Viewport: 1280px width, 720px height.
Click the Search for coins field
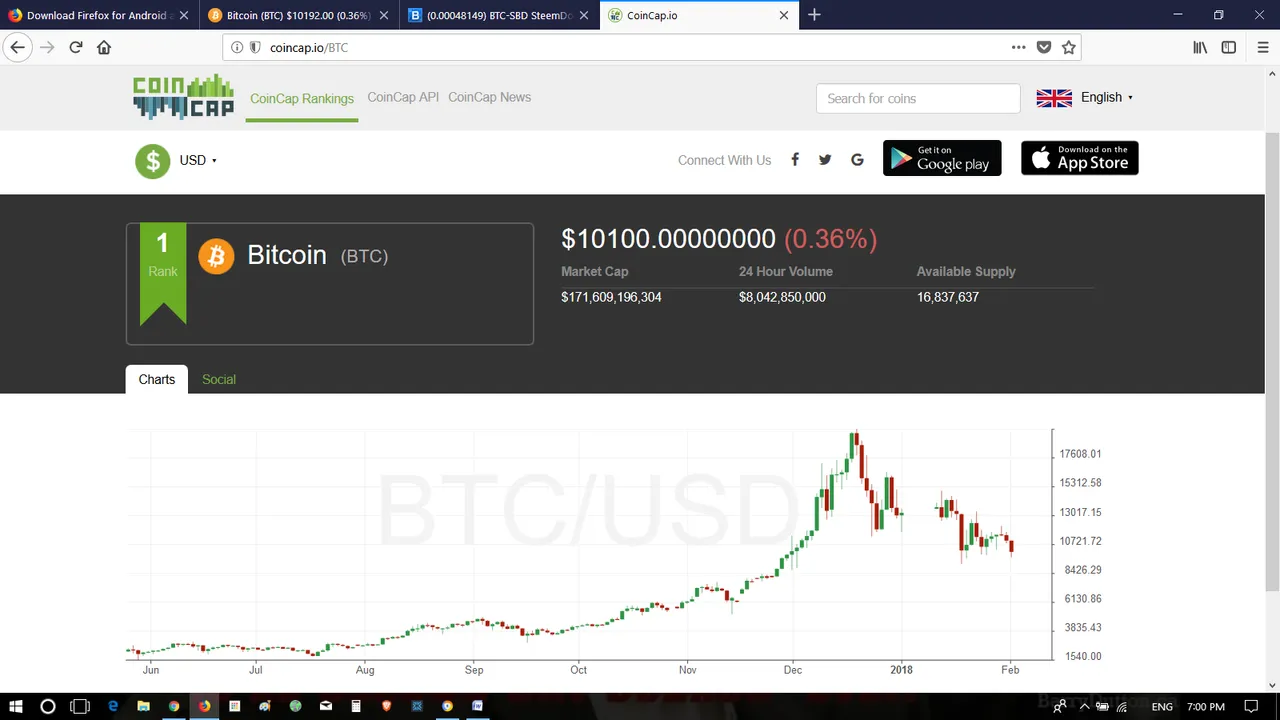tap(918, 98)
